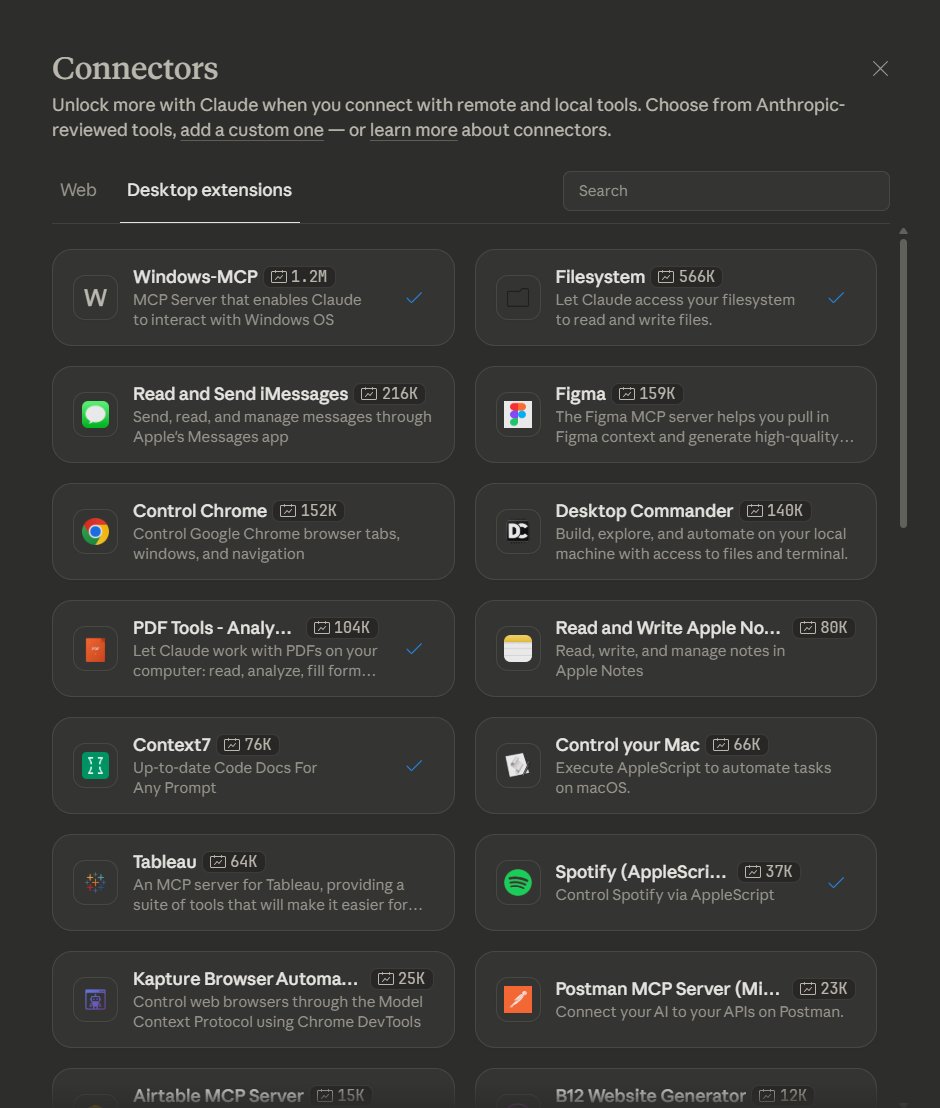Select the Context7 icon
The image size is (940, 1108).
95,765
